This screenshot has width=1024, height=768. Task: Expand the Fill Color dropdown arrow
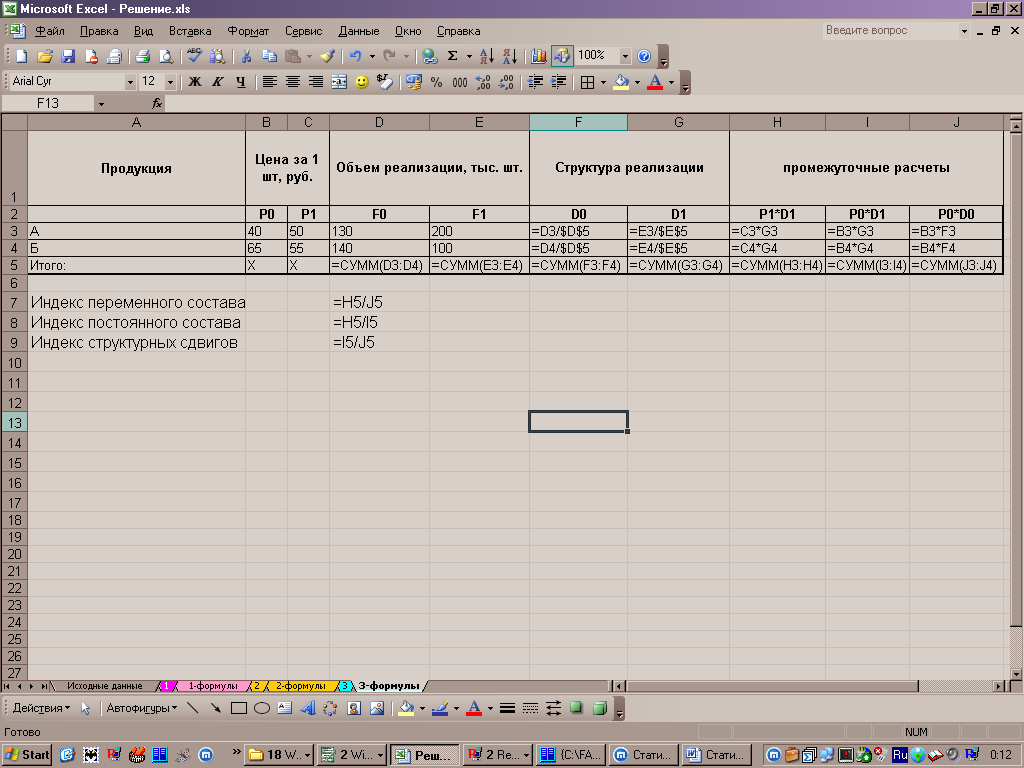[x=637, y=82]
